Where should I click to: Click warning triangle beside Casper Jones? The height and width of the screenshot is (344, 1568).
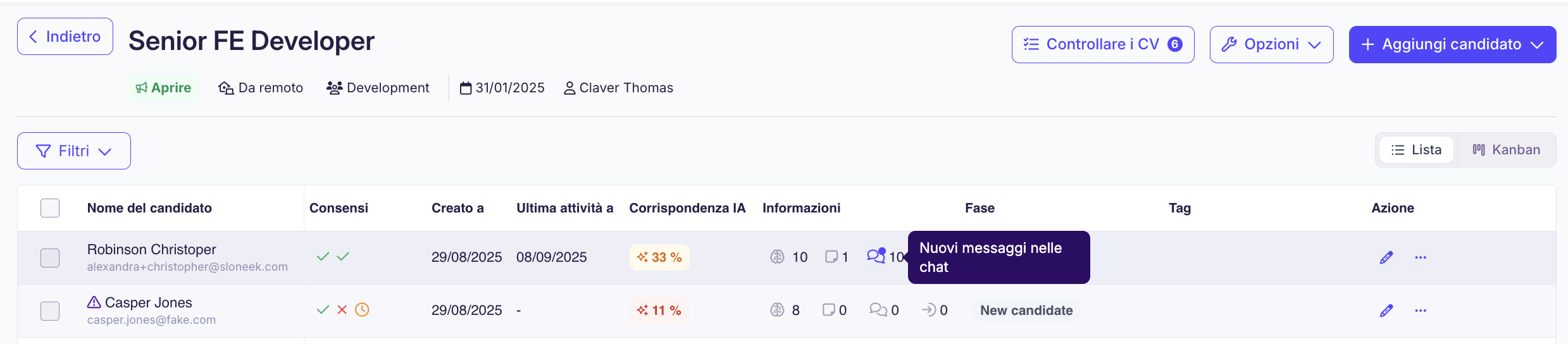point(94,302)
